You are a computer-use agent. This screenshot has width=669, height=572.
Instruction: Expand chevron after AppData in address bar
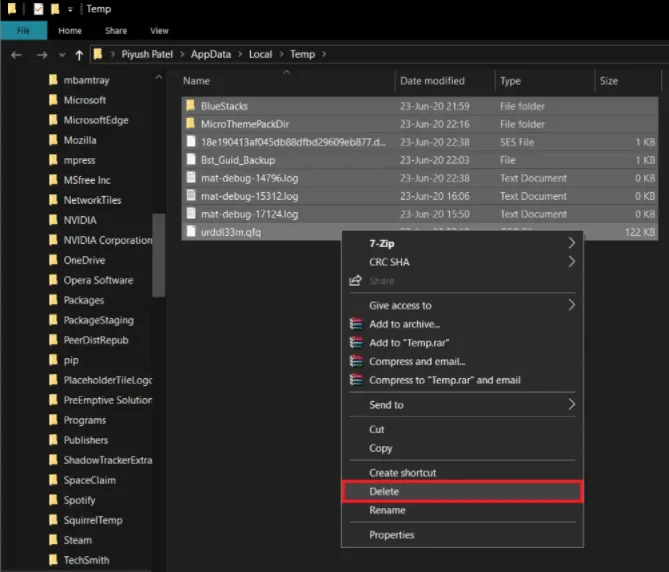240,54
